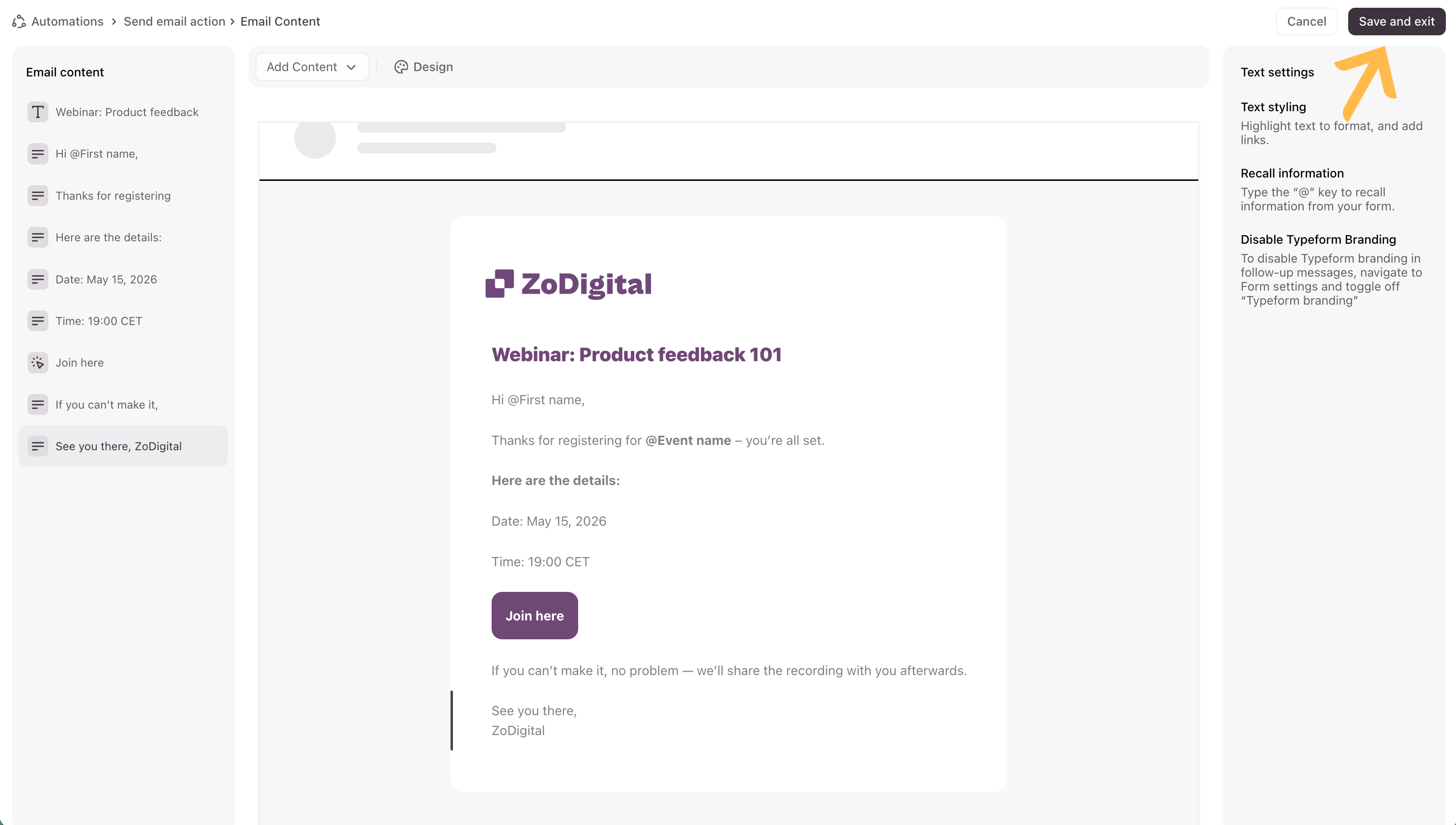Click the Webinar: Product feedback 101 heading
The image size is (1456, 825).
pos(636,354)
